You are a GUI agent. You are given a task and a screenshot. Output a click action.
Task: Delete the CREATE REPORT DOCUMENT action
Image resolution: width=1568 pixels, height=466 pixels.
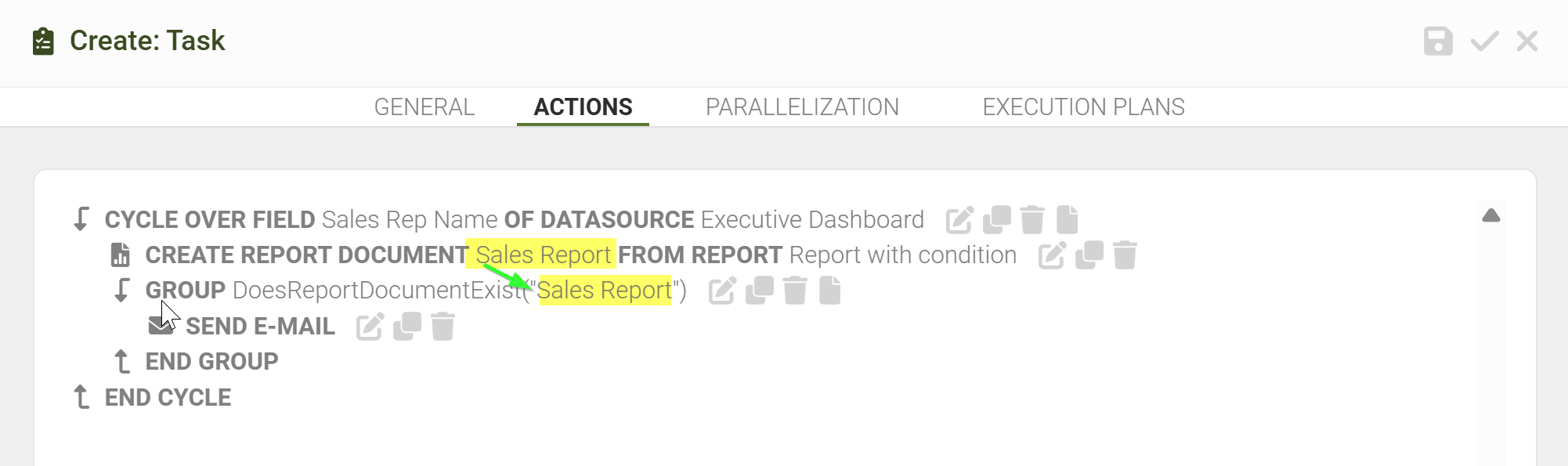1125,255
